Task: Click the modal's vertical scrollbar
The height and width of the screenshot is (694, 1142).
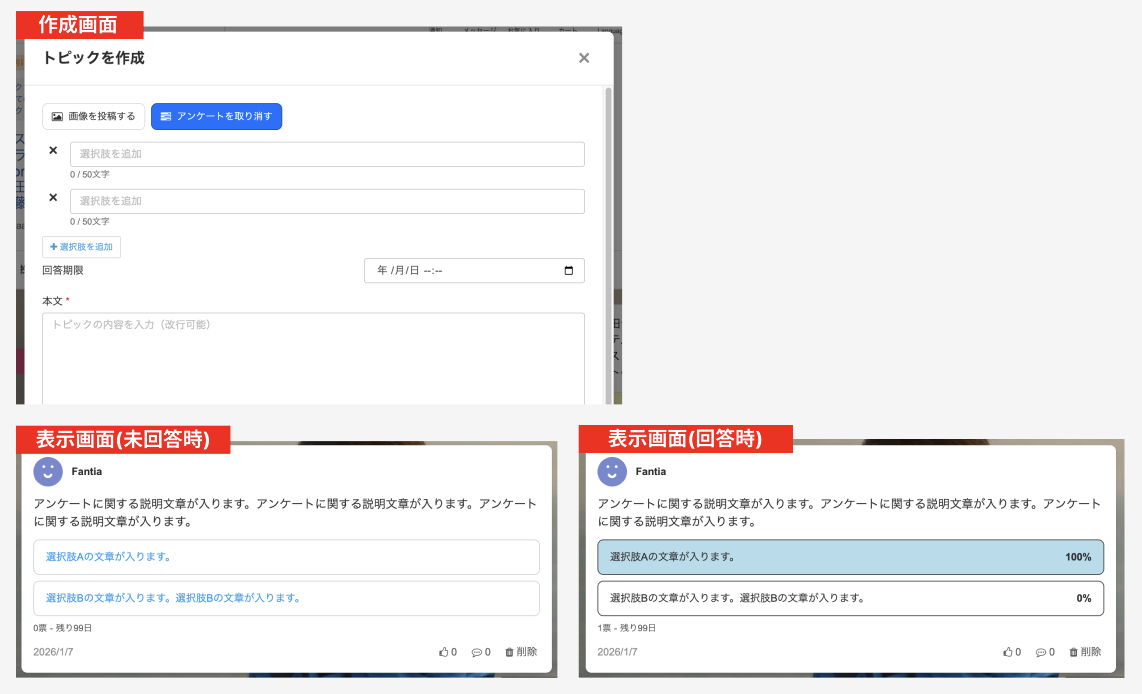Action: [608, 240]
